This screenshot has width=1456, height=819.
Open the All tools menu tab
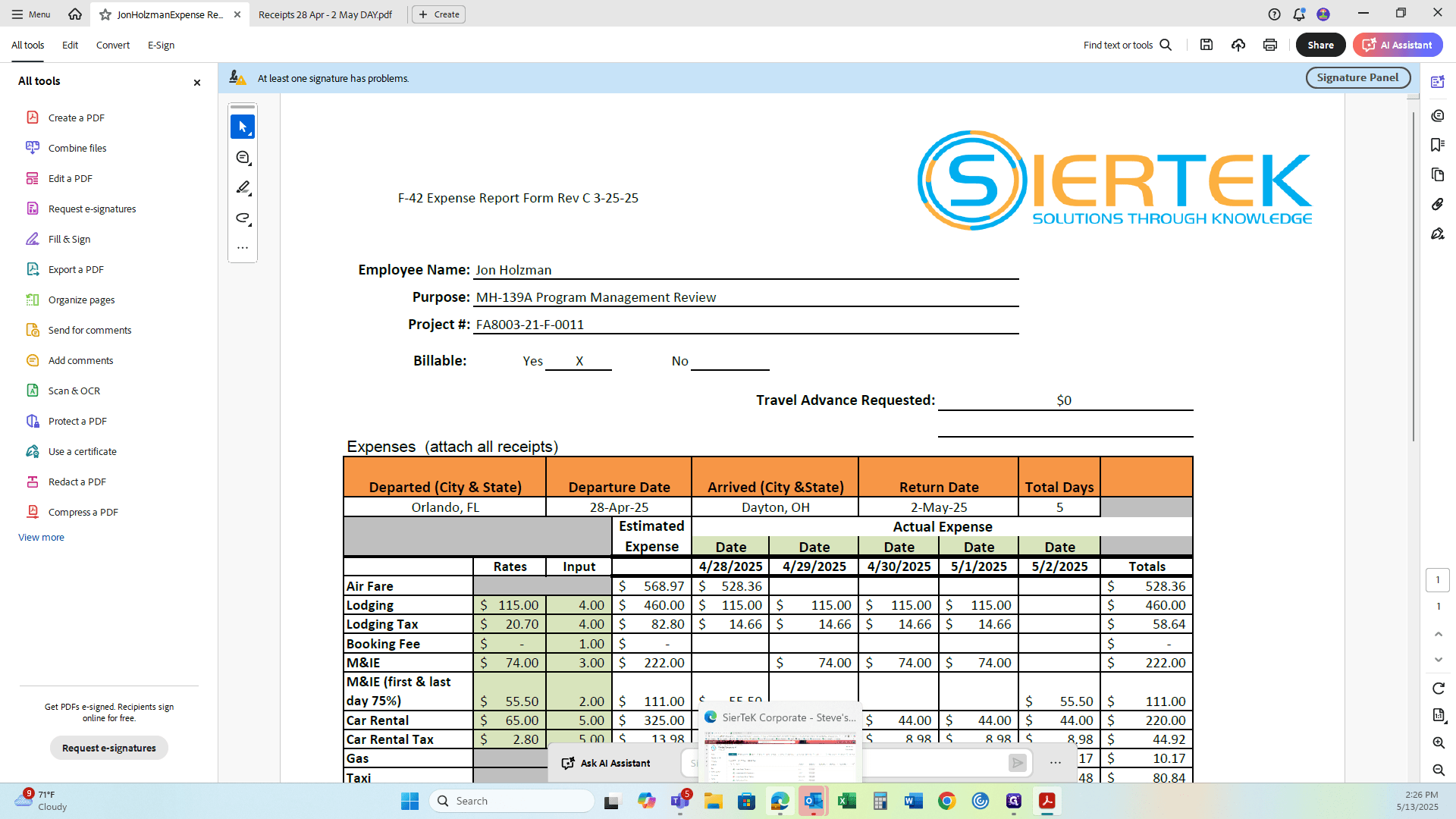[27, 45]
